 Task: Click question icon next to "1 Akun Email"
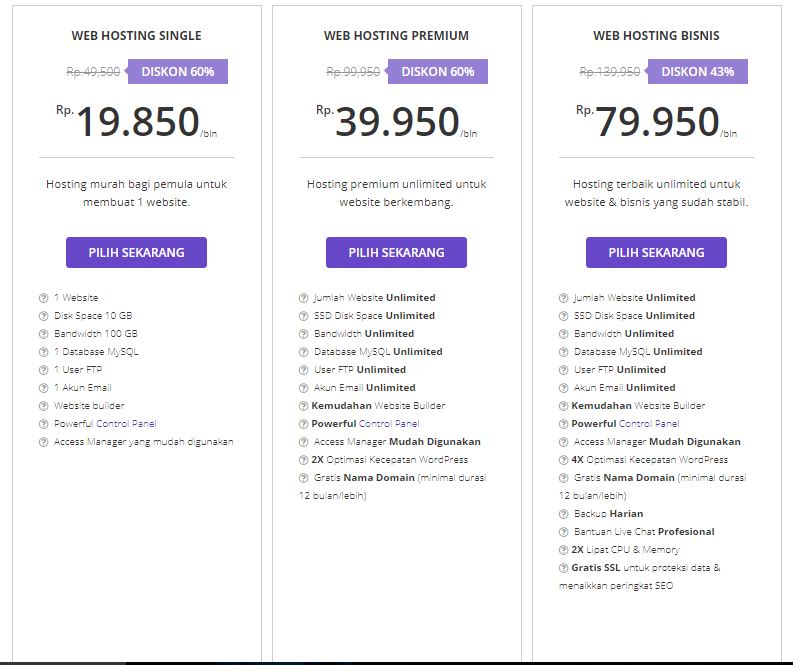pos(43,388)
